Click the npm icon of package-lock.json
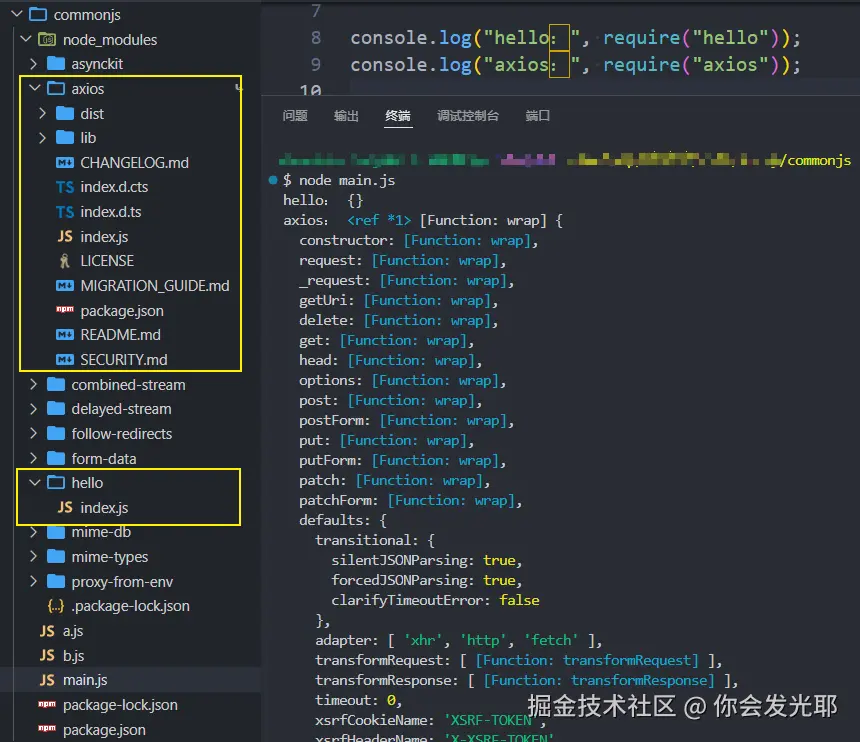 tap(47, 704)
